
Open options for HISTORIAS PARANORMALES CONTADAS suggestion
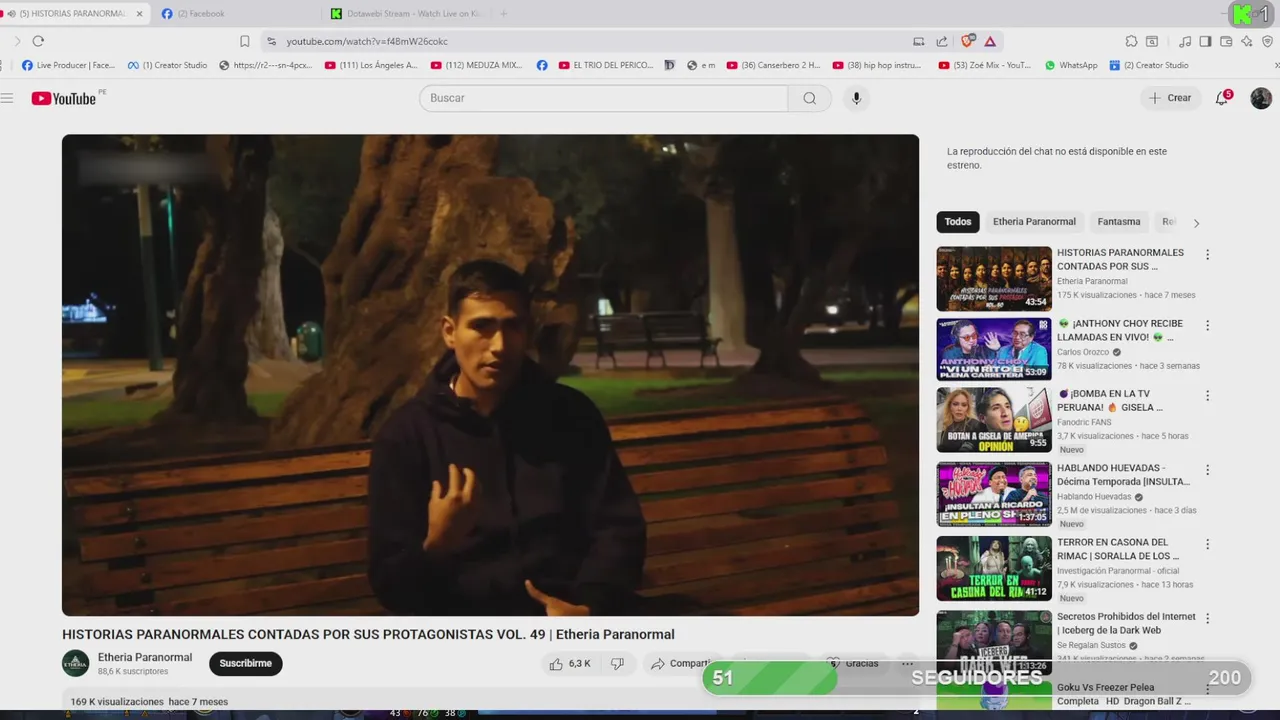point(1207,255)
